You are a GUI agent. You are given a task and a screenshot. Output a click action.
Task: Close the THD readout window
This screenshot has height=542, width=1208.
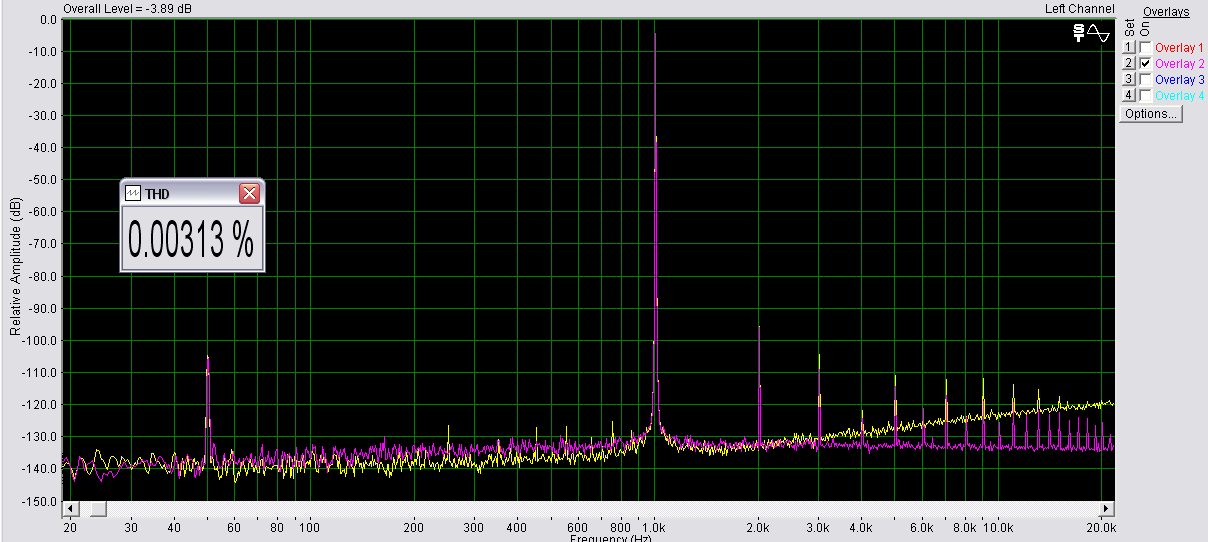[x=249, y=193]
